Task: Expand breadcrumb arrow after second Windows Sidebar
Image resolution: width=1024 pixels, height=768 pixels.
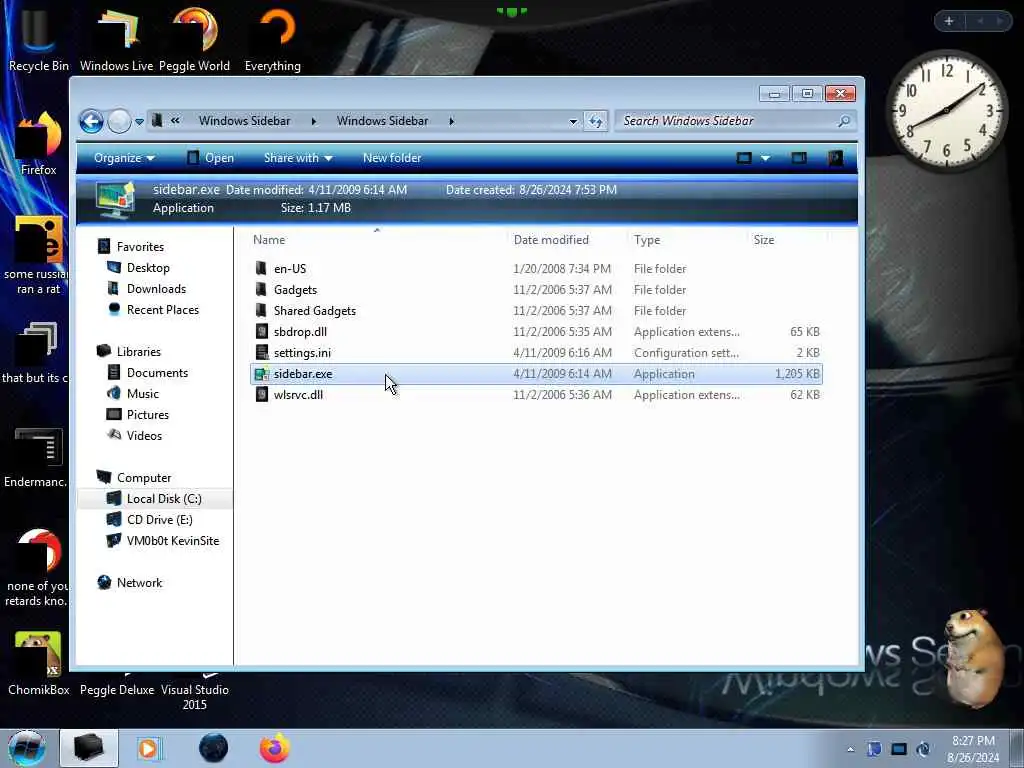Action: point(451,121)
